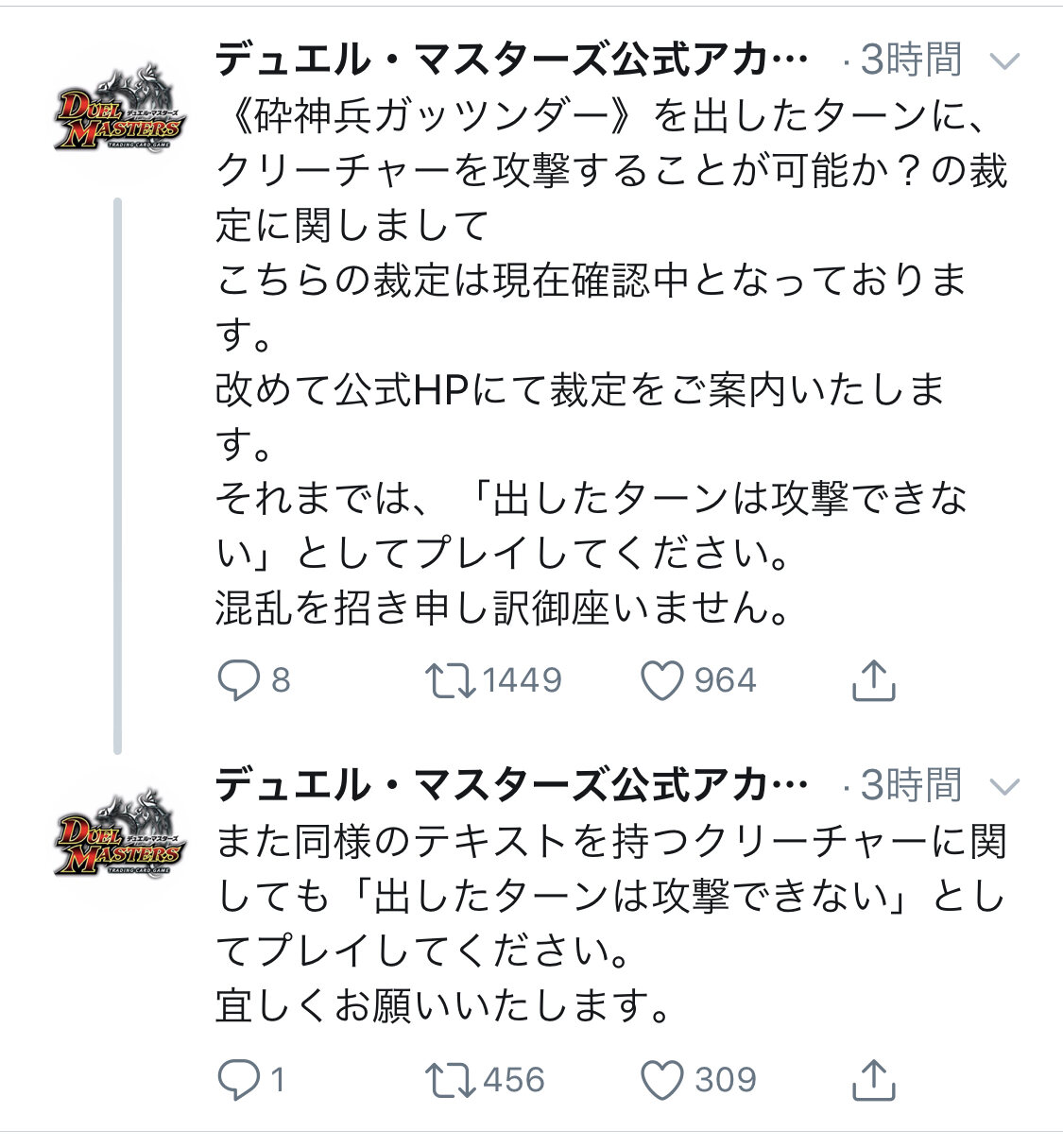Screen dimensions: 1063x1148
Task: Retweet the second tweet with 456 retweets
Action: point(449,1080)
